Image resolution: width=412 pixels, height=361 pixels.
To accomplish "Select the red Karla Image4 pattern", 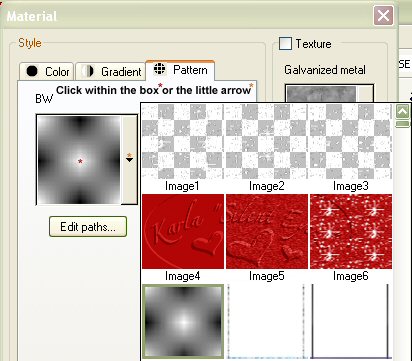I will tap(183, 231).
